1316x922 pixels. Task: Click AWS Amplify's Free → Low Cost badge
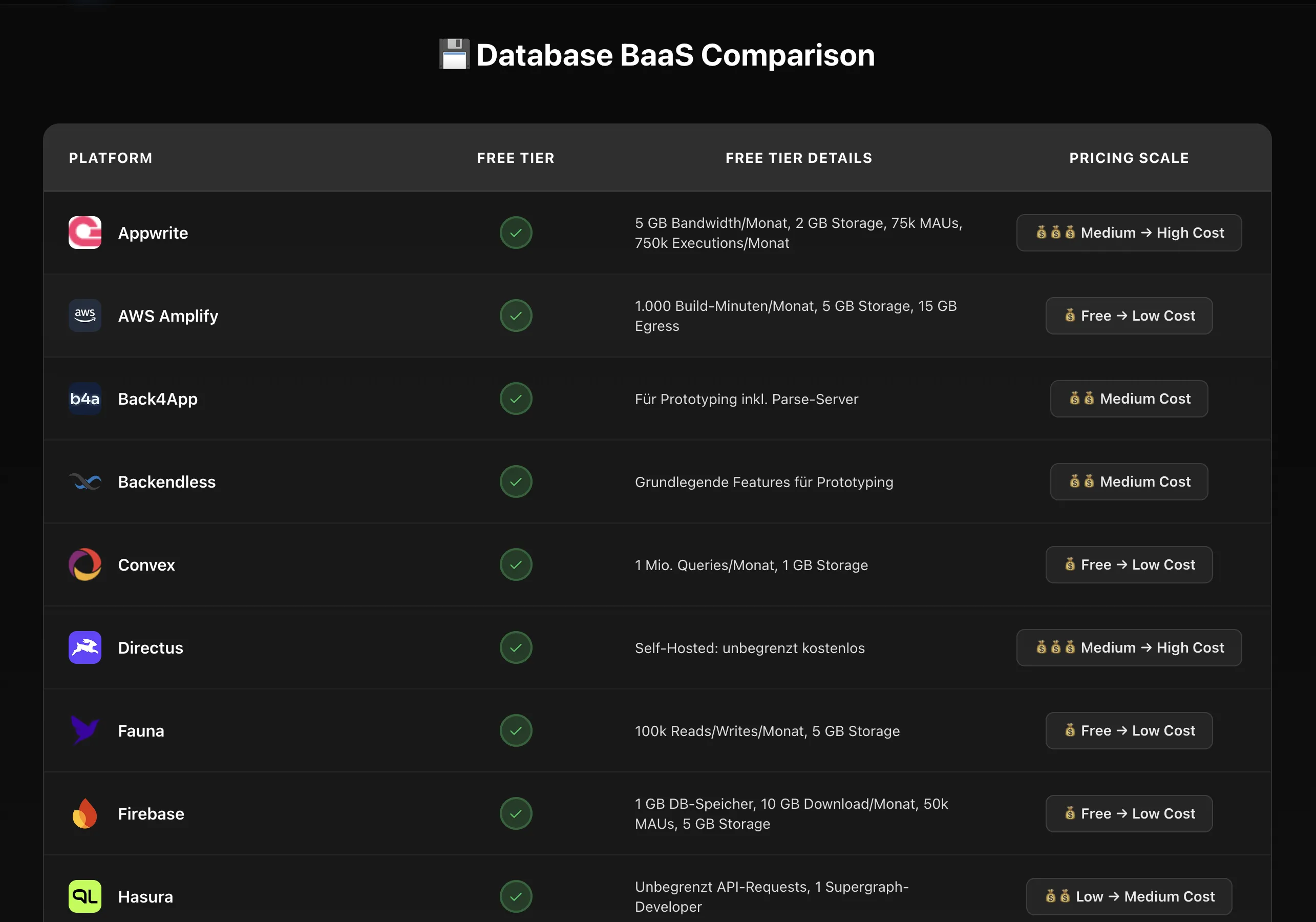tap(1129, 316)
